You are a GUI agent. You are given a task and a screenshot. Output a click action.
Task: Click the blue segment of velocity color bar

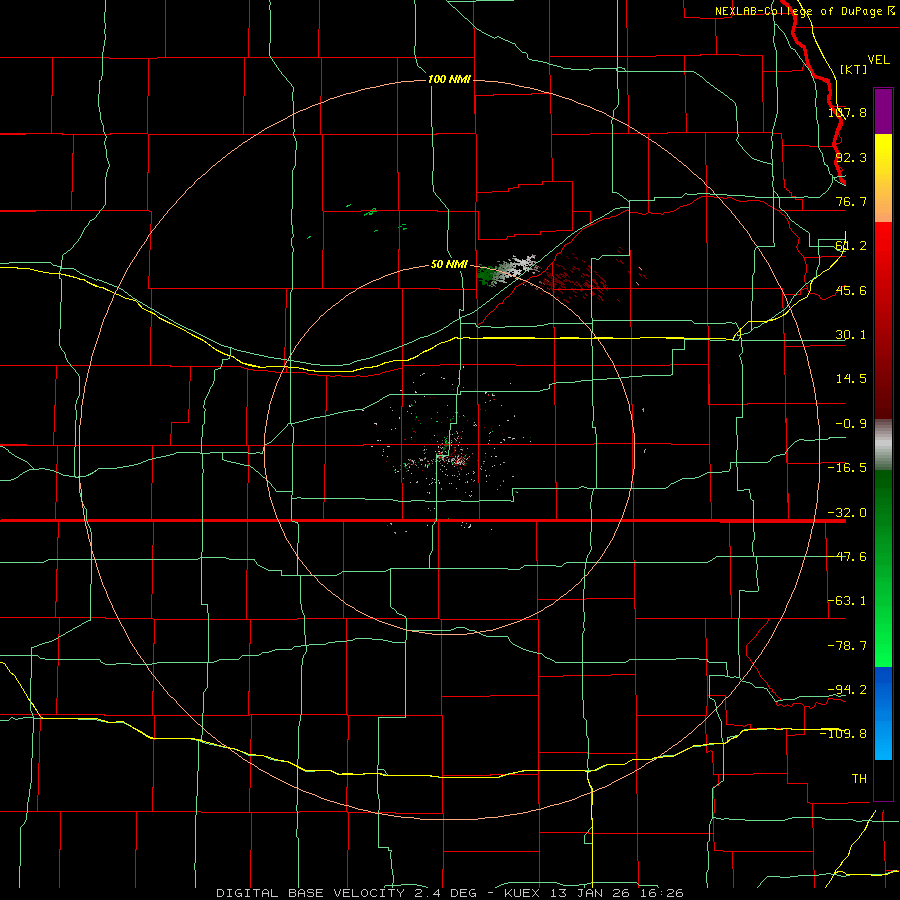tap(883, 713)
